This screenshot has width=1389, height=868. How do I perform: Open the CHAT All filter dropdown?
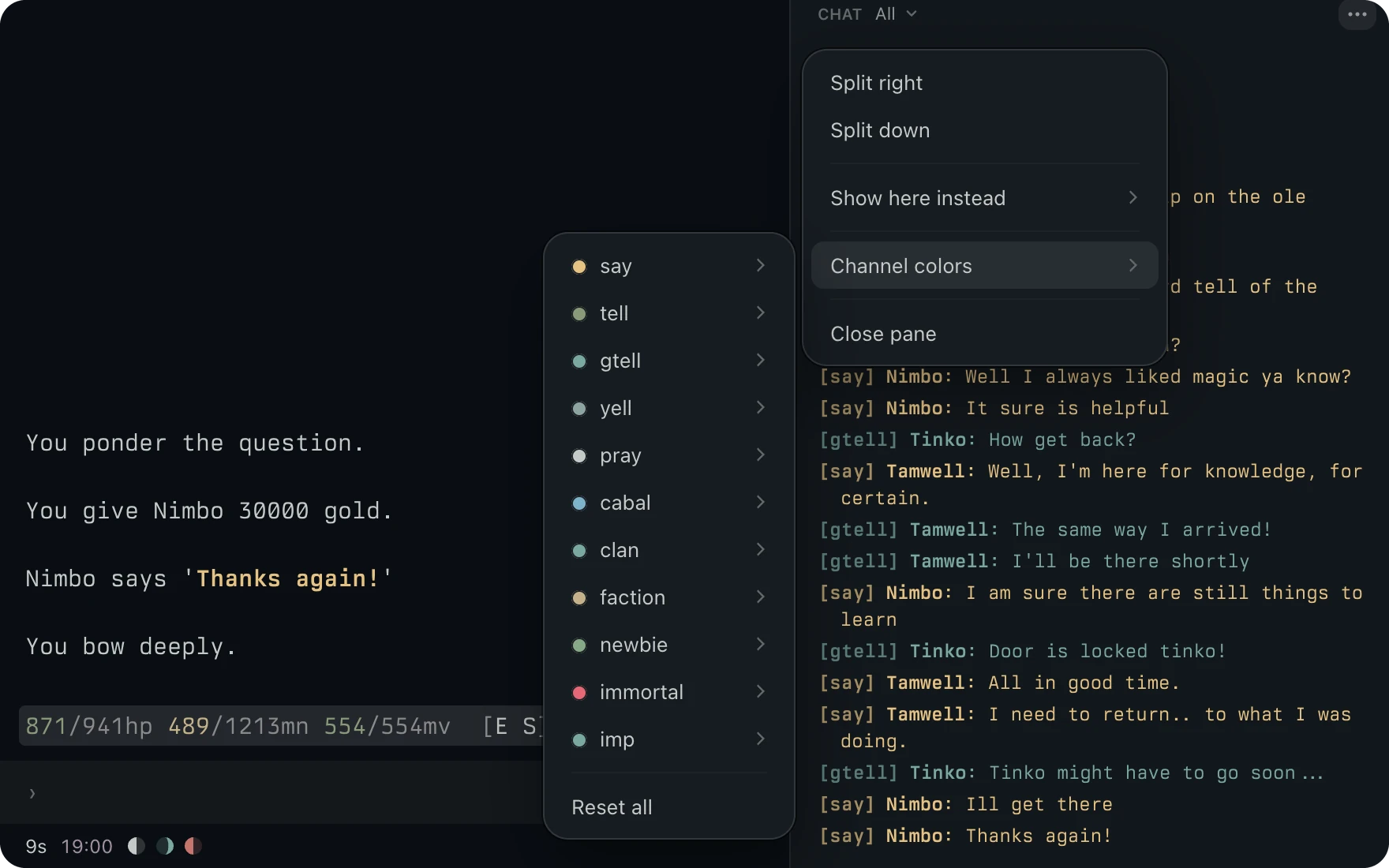click(896, 14)
